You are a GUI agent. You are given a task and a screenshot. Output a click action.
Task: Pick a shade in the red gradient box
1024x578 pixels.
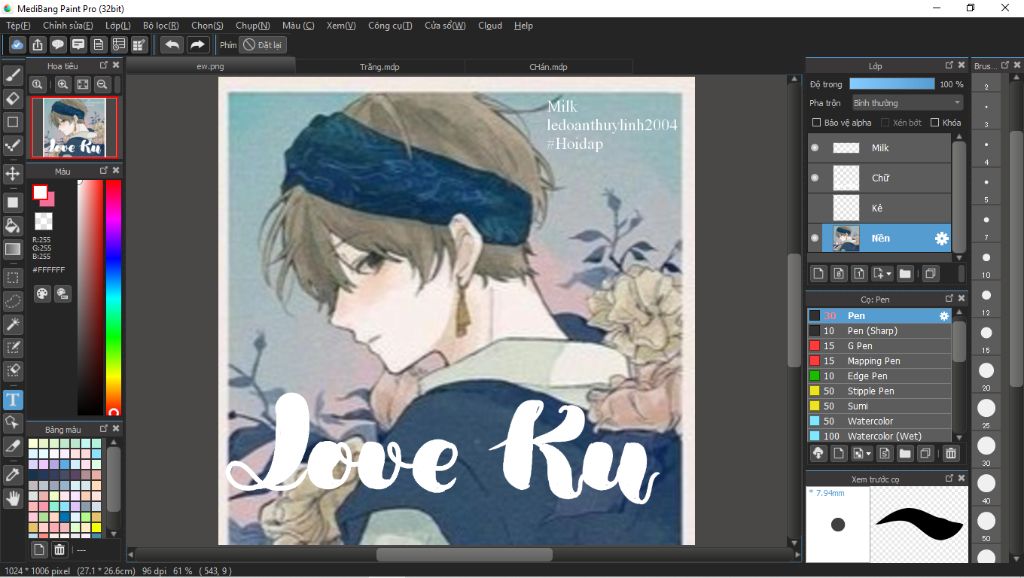pyautogui.click(x=90, y=297)
